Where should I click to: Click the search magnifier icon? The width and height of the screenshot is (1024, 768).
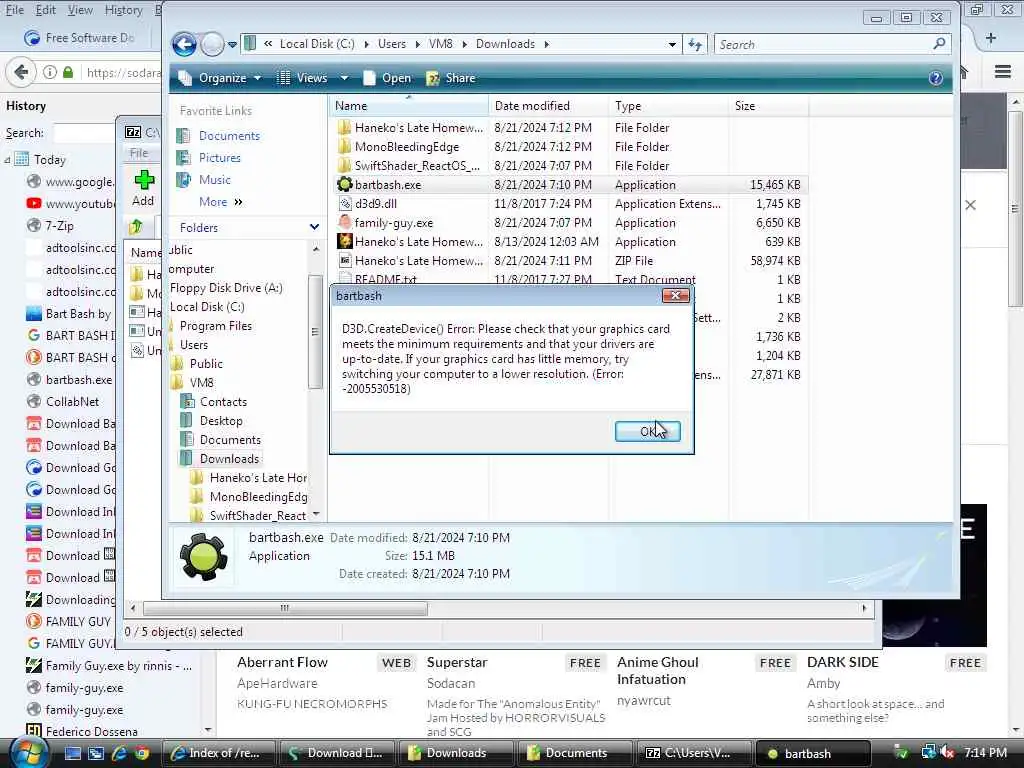click(939, 44)
